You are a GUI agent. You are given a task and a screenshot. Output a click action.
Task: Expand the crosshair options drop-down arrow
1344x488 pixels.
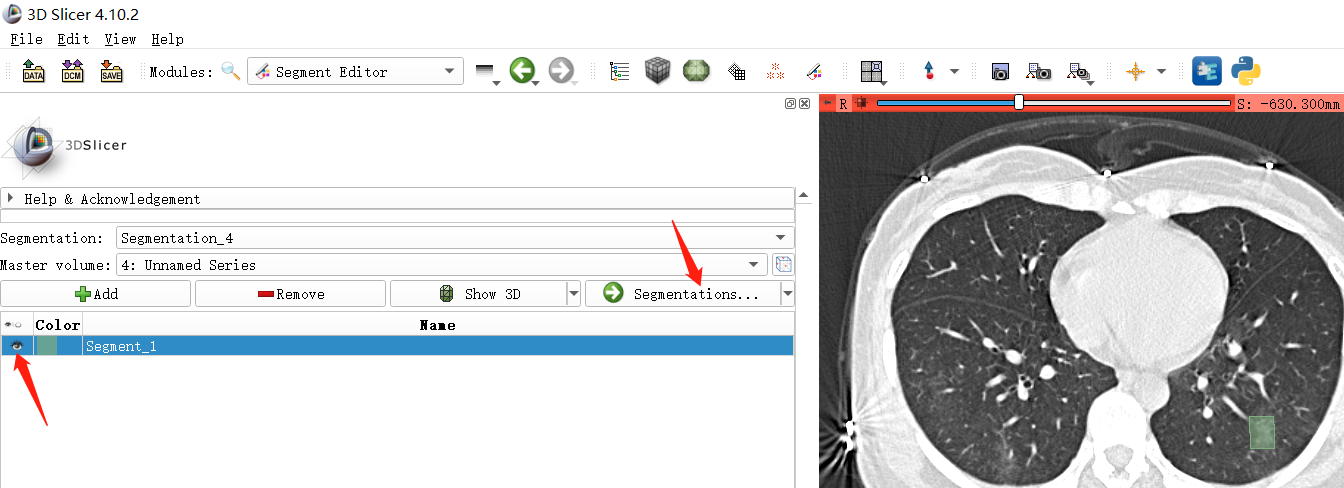point(1161,72)
